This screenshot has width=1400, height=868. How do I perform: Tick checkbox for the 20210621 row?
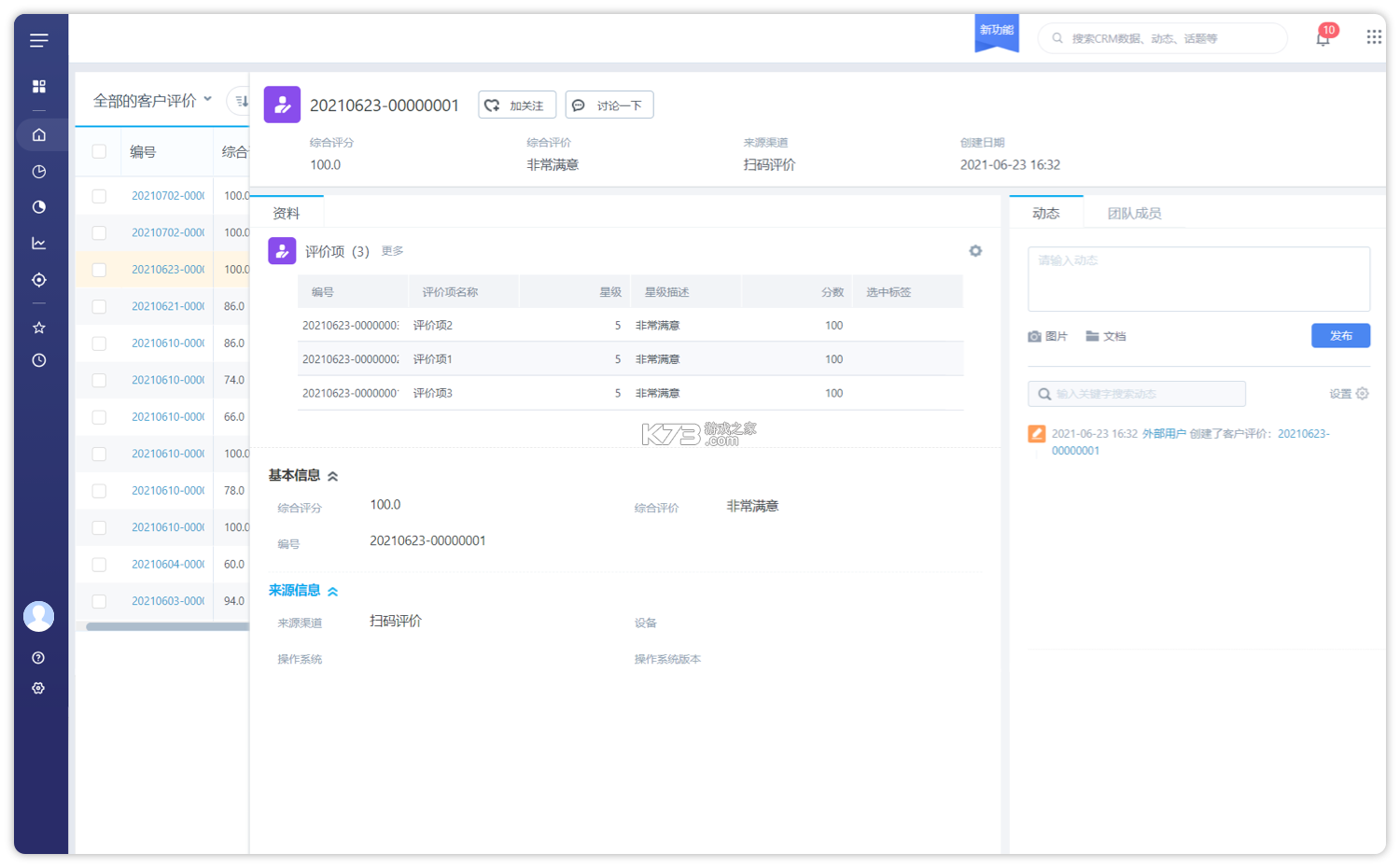tap(99, 306)
